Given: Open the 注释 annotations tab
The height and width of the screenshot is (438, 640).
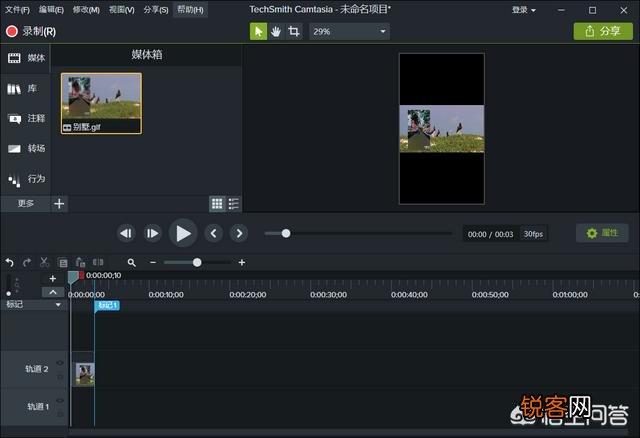Looking at the screenshot, I should tap(26, 119).
